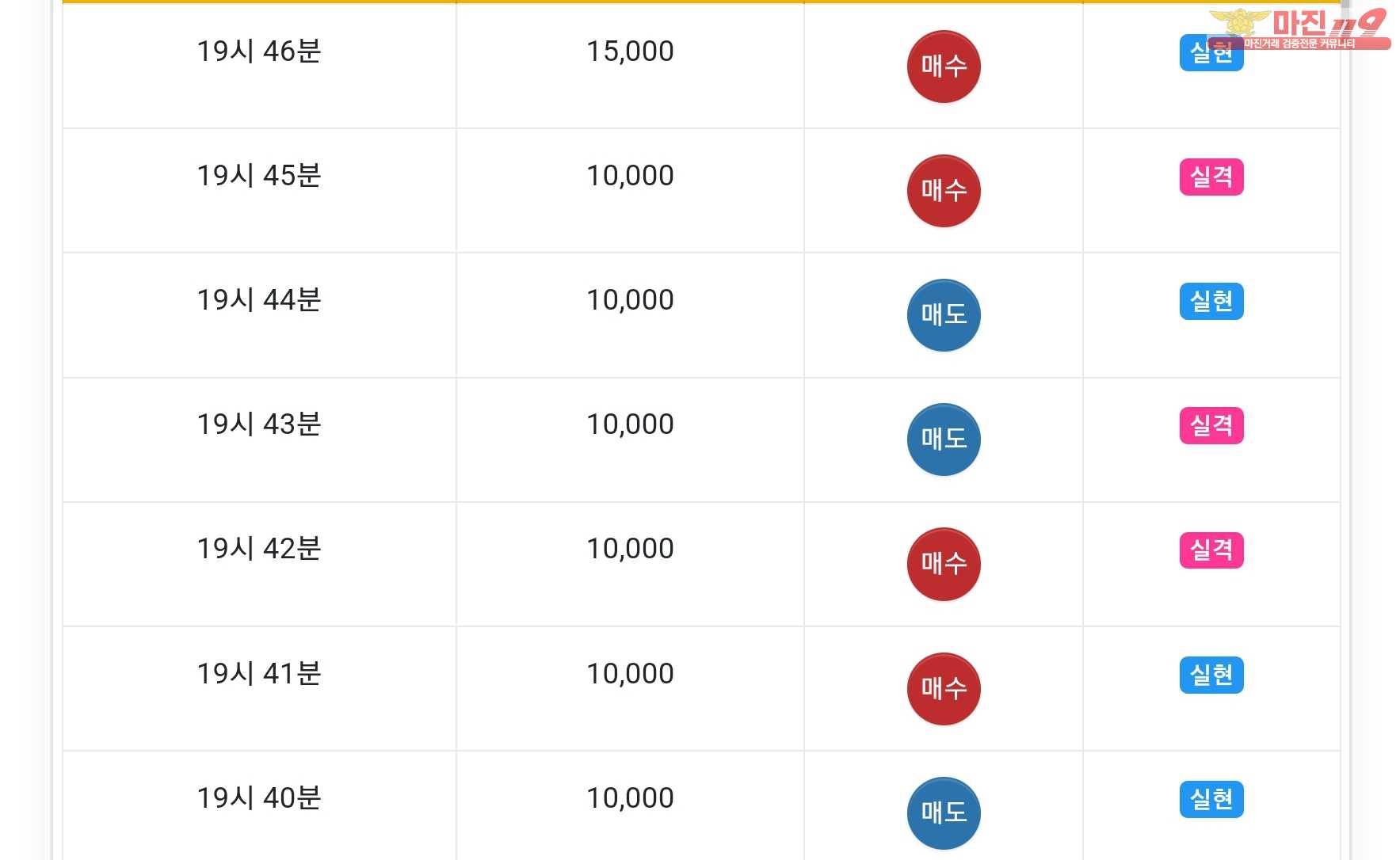Image resolution: width=1400 pixels, height=860 pixels.
Task: Click the 19시 44분 time label
Action: coord(258,300)
